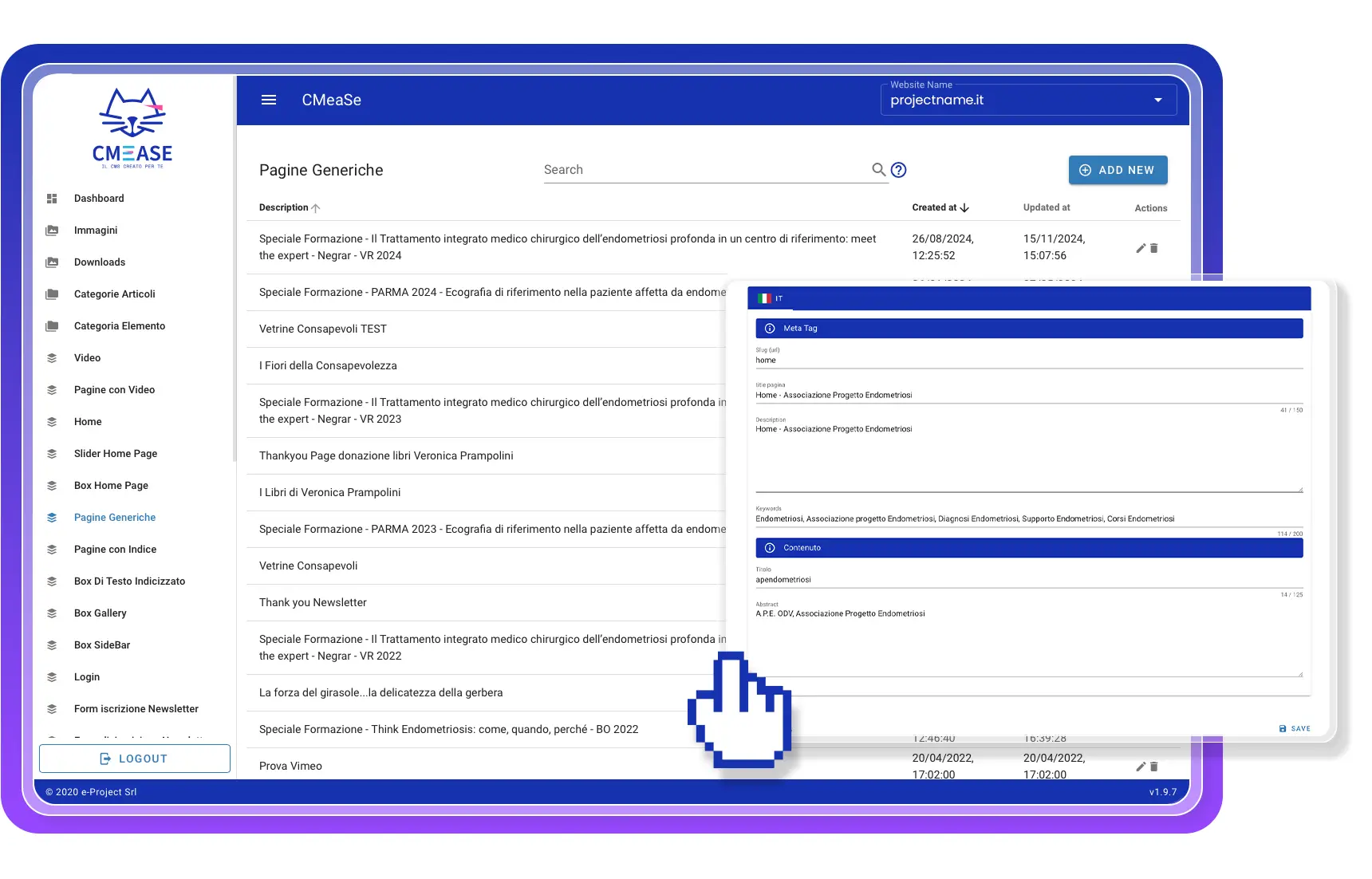1372x879 pixels.
Task: Click the Home layers icon in sidebar
Action: coord(52,422)
